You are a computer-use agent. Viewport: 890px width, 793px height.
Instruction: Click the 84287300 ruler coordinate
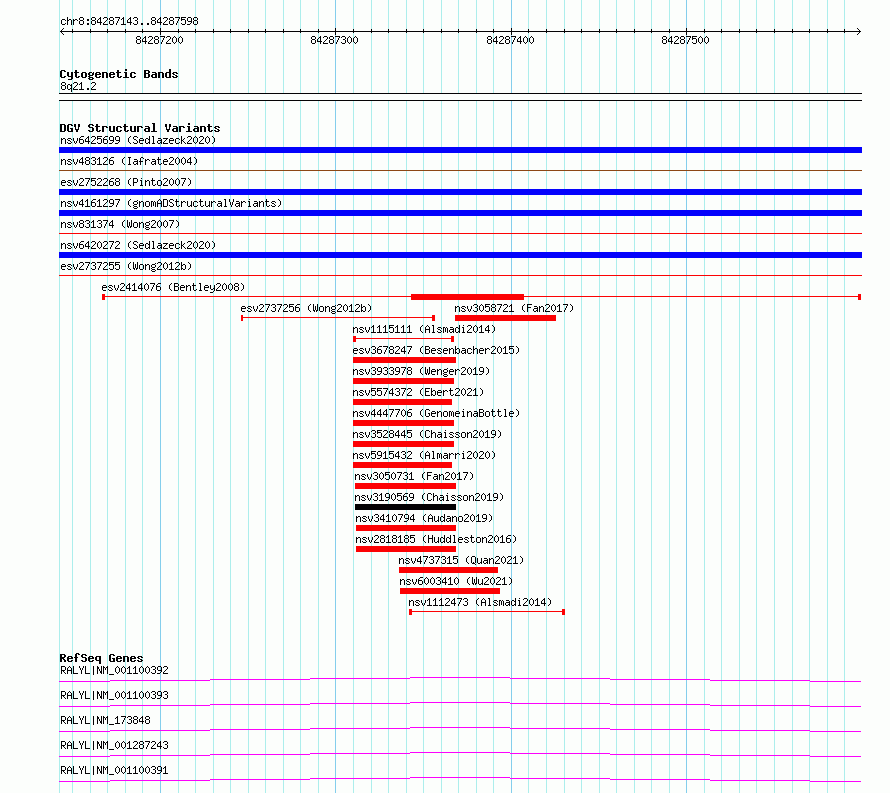pos(334,40)
